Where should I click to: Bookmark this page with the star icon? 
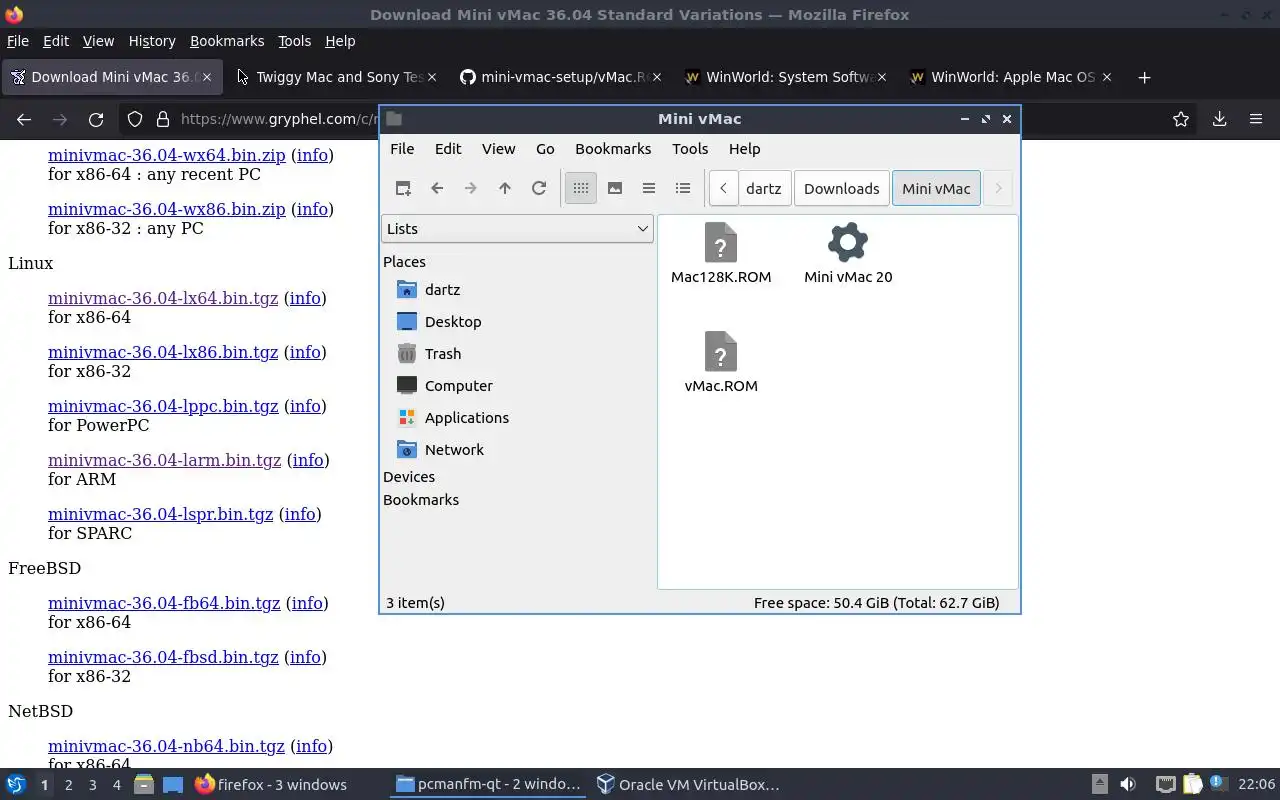1181,119
